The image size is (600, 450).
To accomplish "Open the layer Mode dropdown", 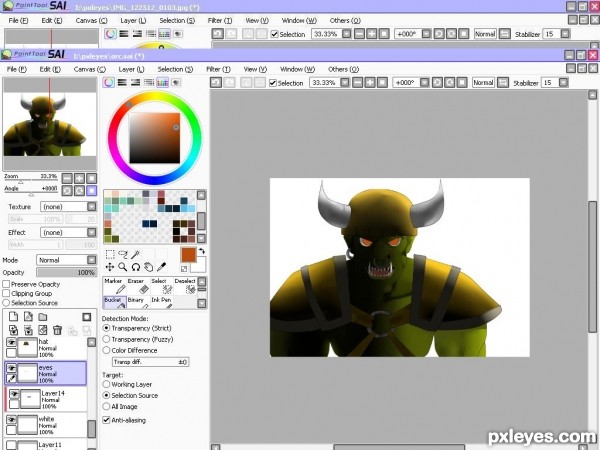I will coord(91,260).
